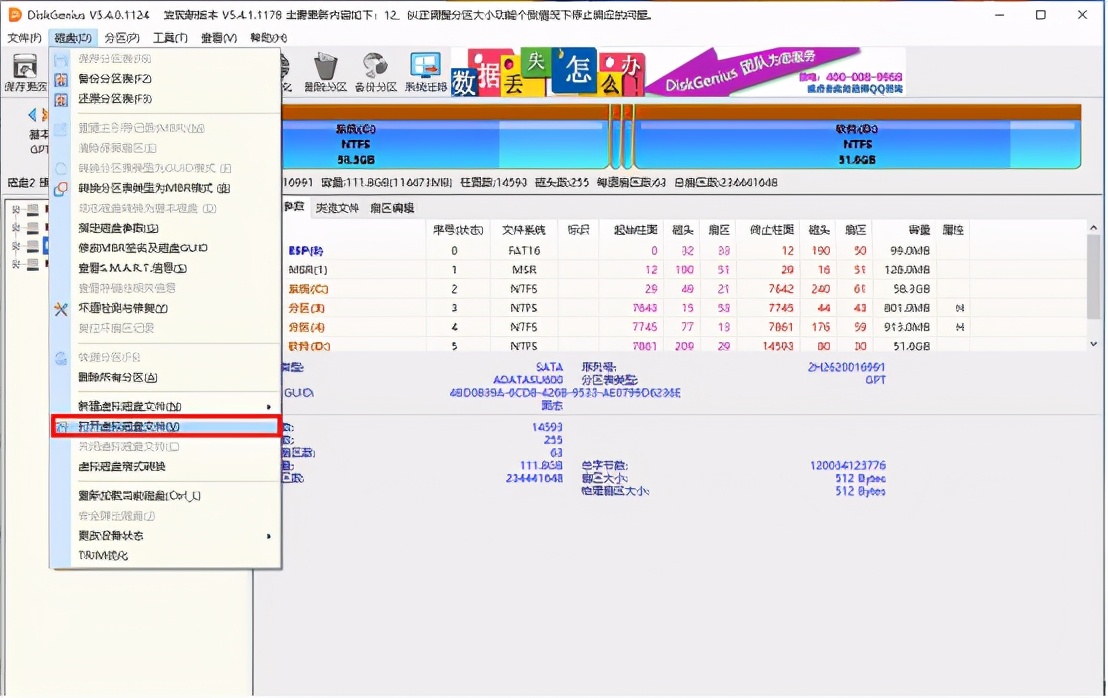
Task: Click the GPT partition table type value
Action: [875, 379]
